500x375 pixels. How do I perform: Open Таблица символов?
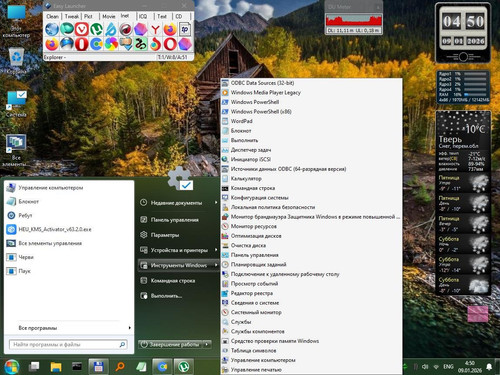tap(311, 351)
